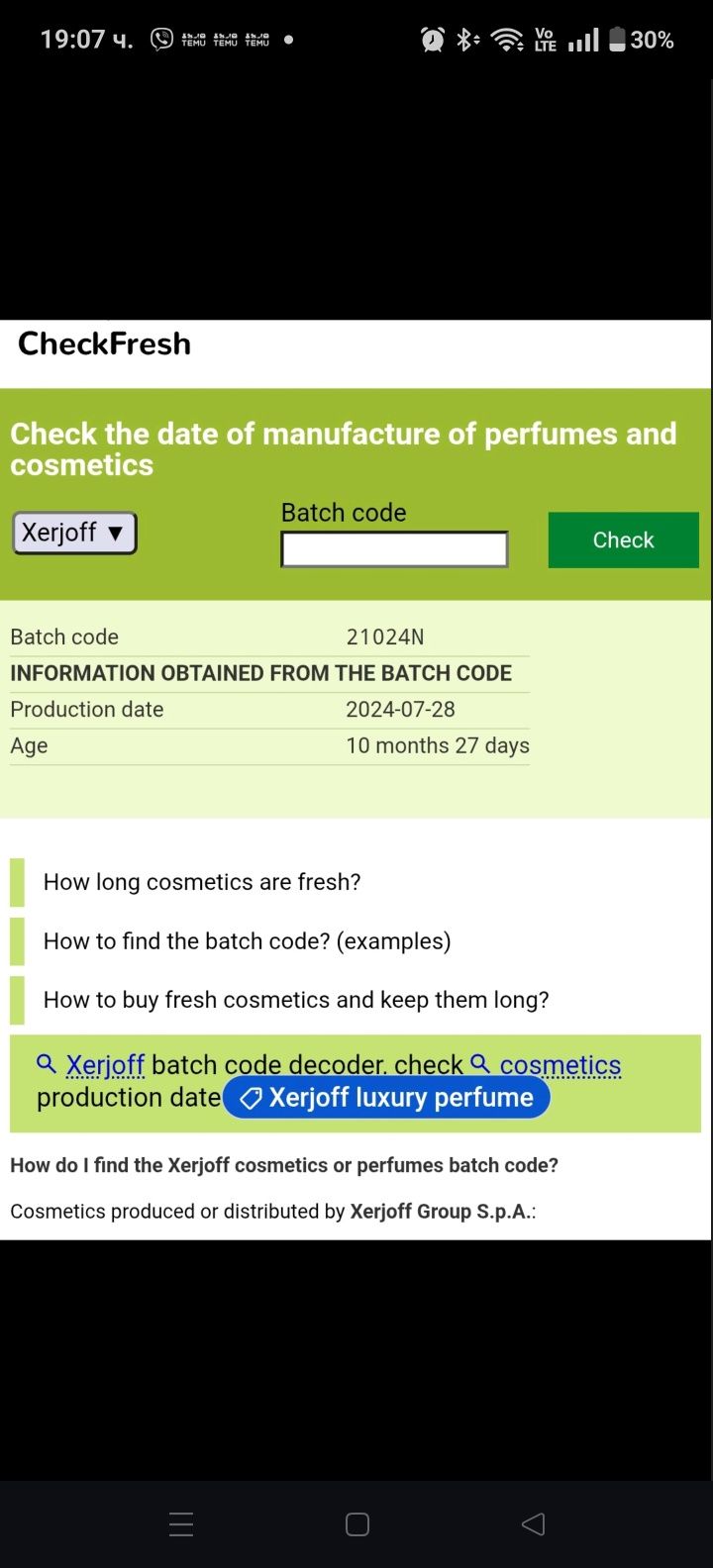
Task: Tap the Xerjoff luxury perfume tag
Action: point(386,1098)
